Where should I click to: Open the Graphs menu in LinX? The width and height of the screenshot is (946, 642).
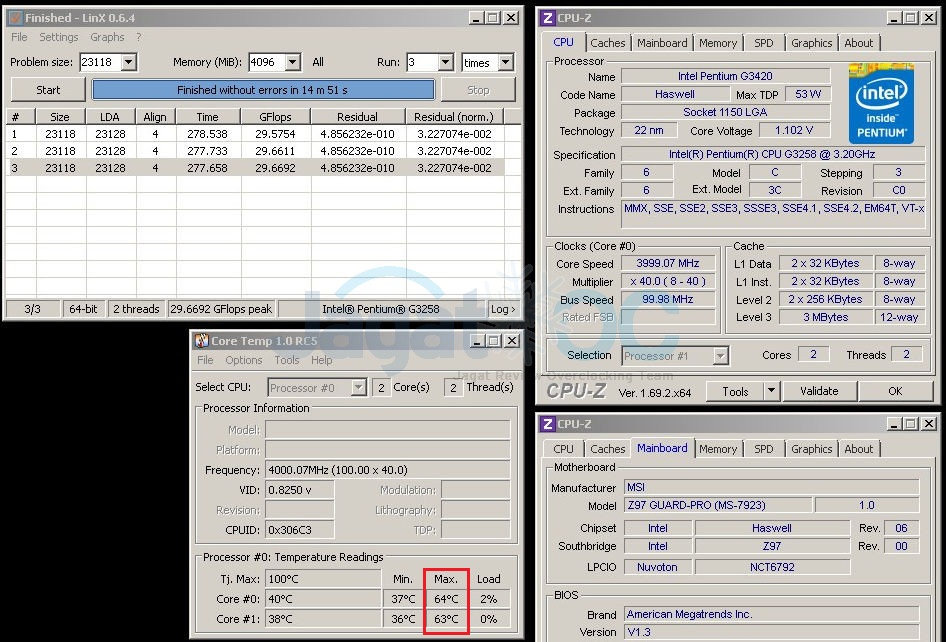(107, 37)
